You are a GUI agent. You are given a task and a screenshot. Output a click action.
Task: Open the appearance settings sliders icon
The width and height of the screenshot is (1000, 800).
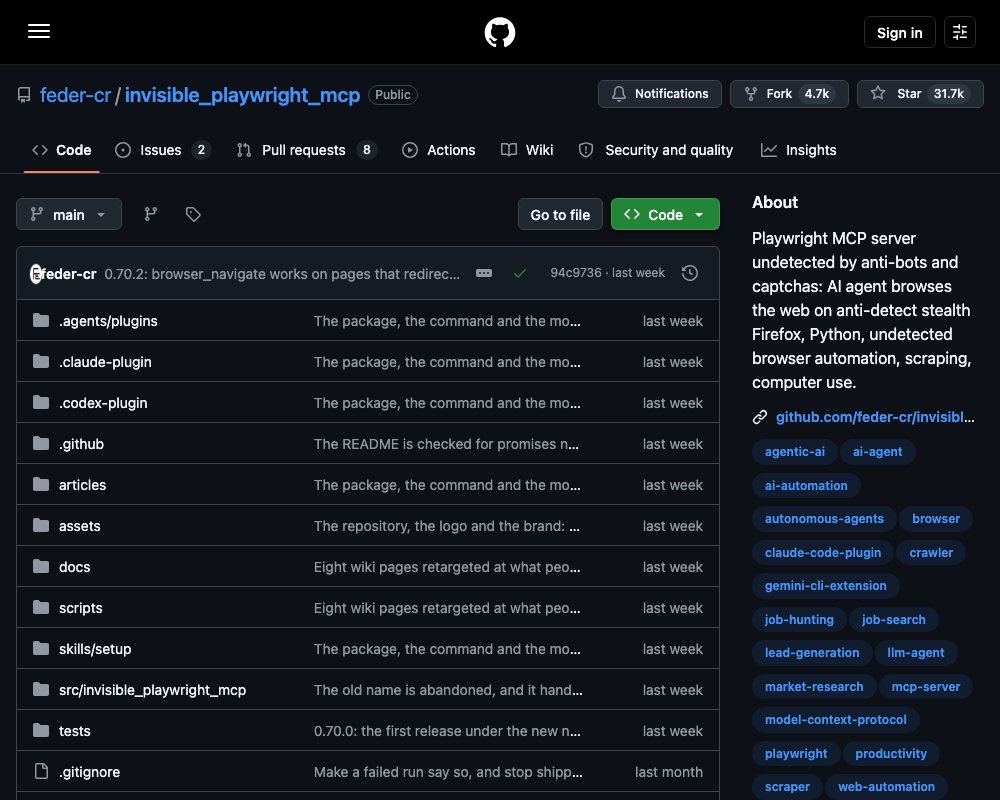pyautogui.click(x=959, y=32)
